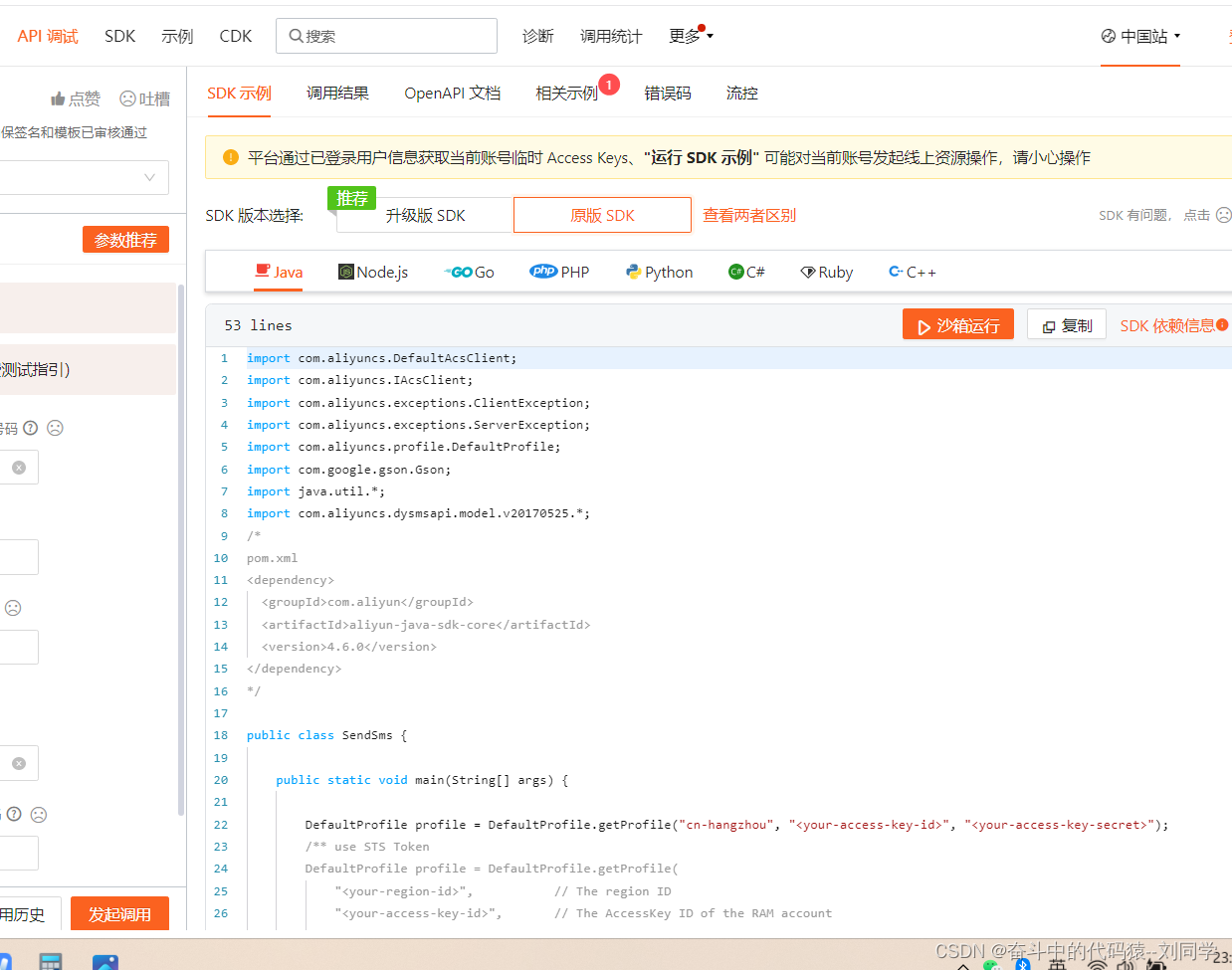Select the Go language icon
Screen dimensions: 1232x970
click(458, 272)
